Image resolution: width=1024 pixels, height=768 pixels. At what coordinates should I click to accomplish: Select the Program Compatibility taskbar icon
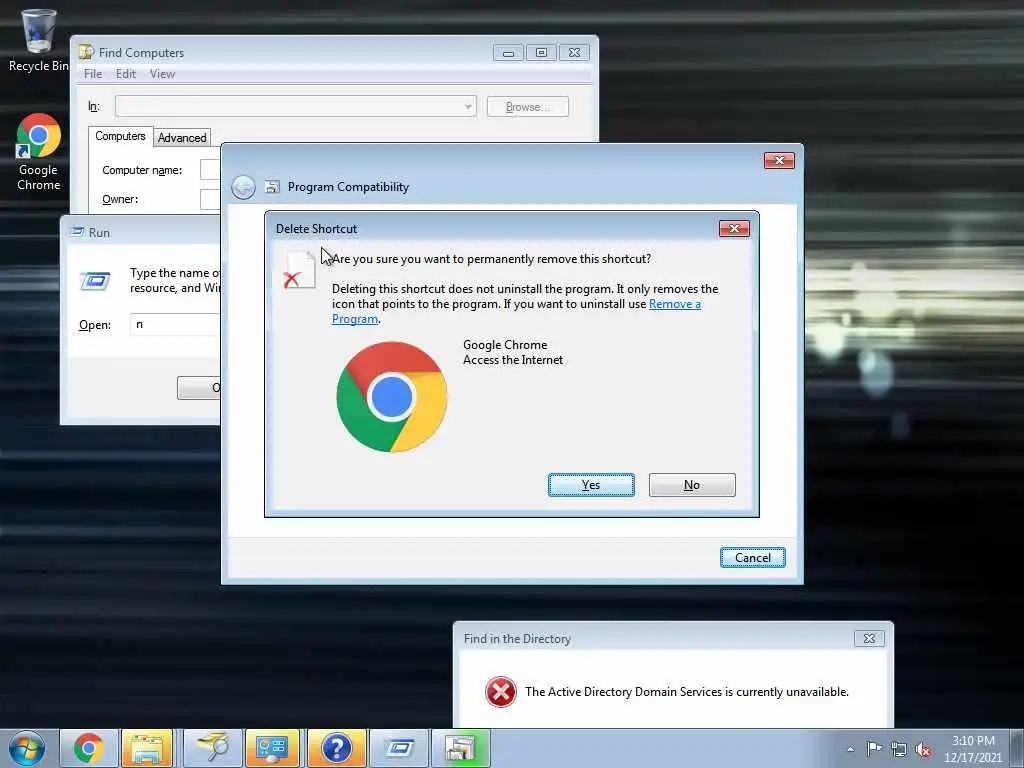coord(460,748)
